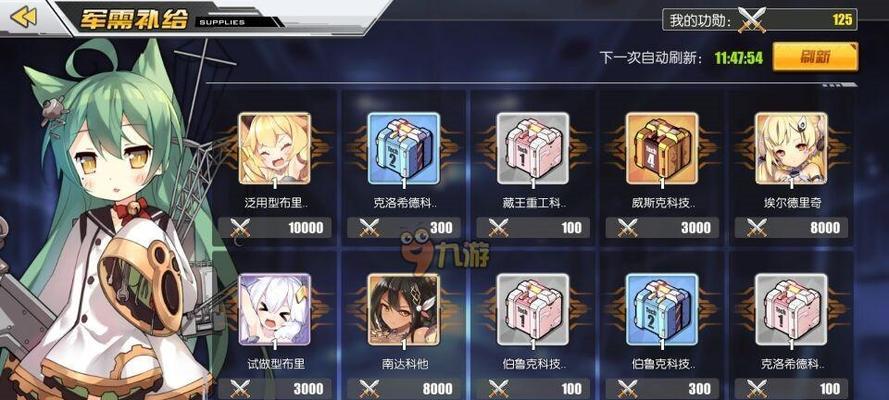Select the blue T2 克洛希德科 tech box
Image resolution: width=889 pixels, height=400 pixels.
click(404, 148)
